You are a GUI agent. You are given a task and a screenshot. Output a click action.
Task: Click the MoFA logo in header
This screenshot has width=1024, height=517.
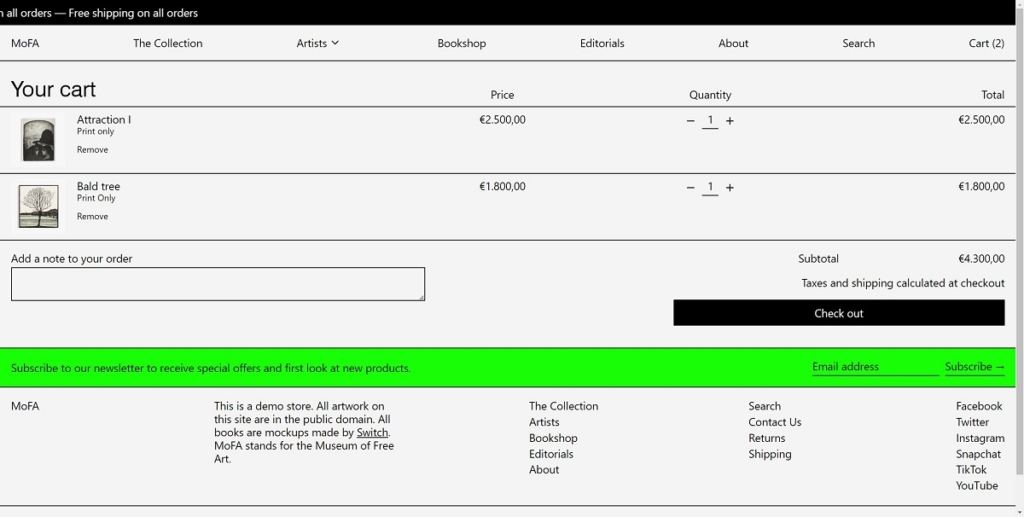coord(25,43)
